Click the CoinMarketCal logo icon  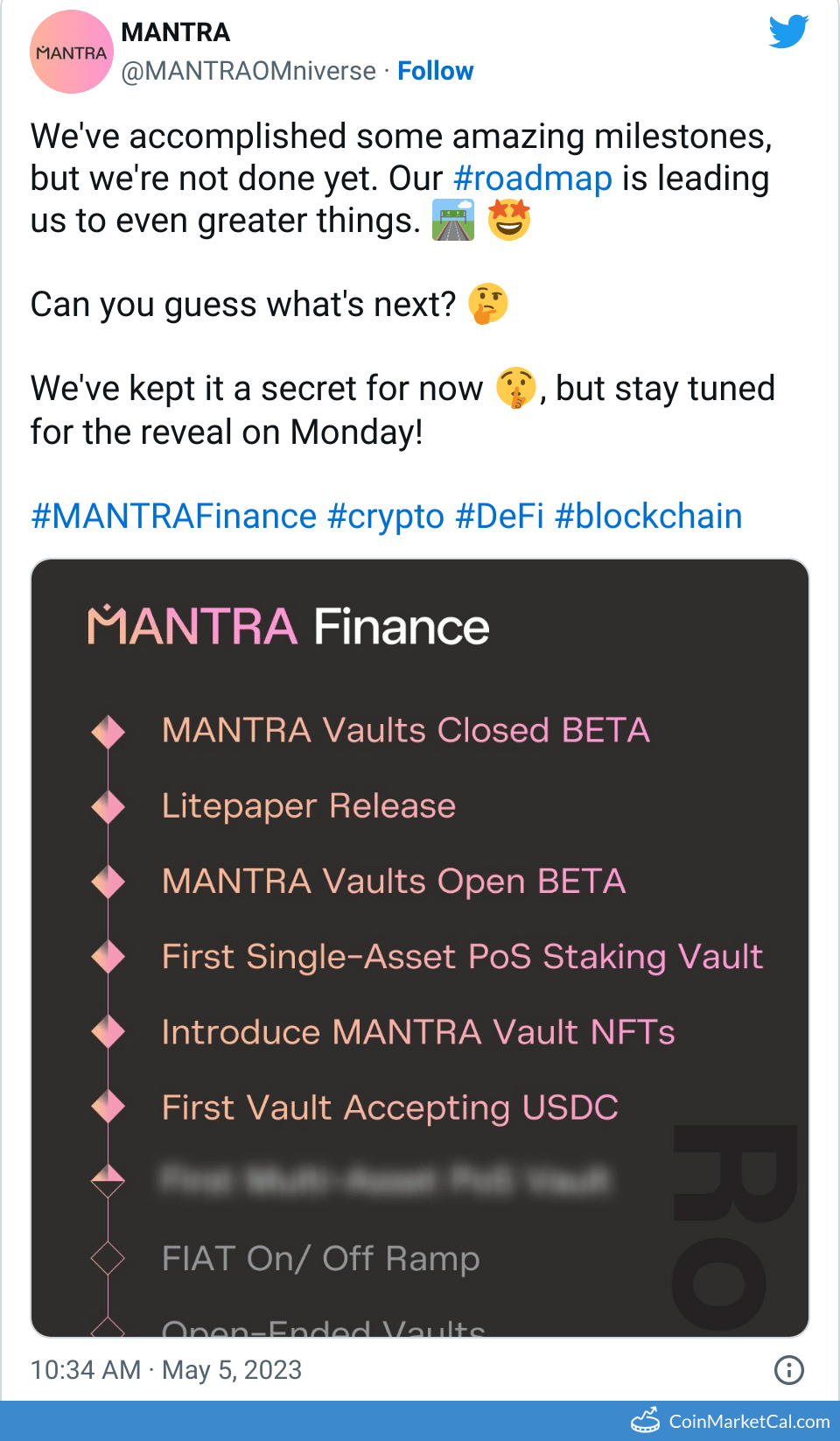click(x=646, y=1420)
